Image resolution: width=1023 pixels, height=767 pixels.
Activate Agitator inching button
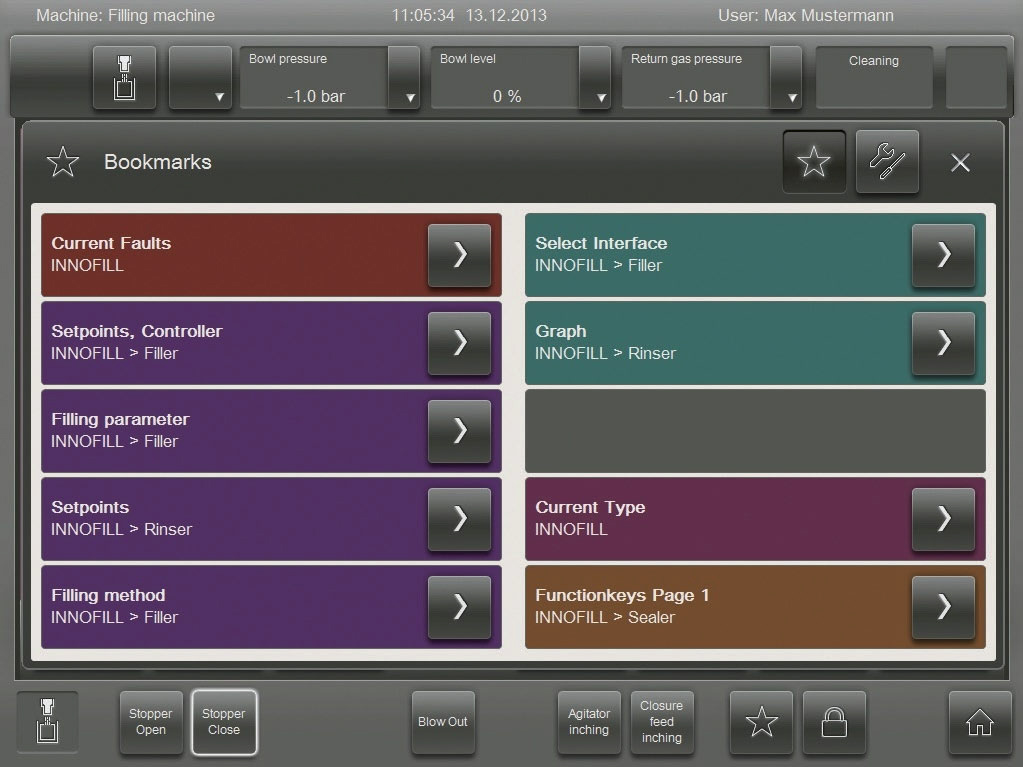tap(589, 722)
